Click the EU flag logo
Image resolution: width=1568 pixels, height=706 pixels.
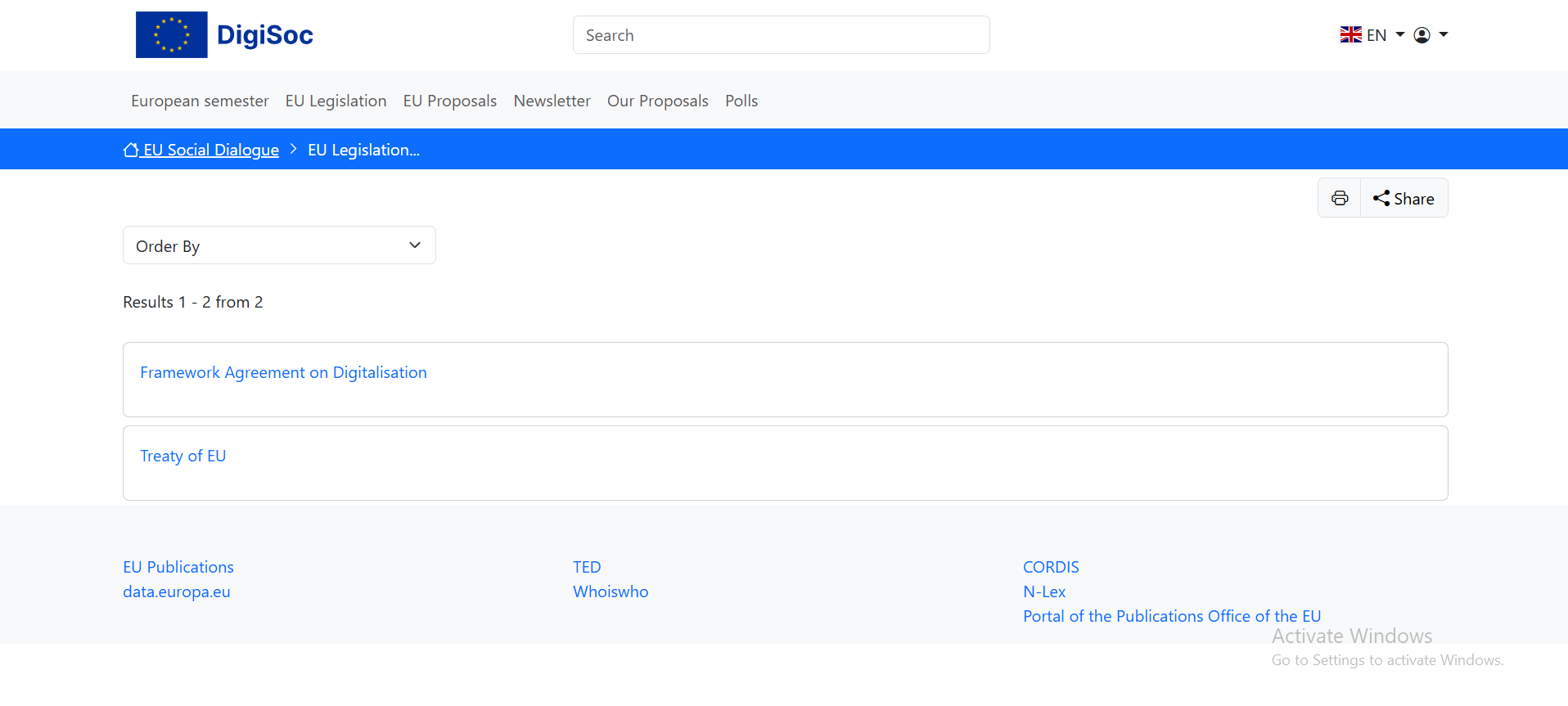[171, 35]
